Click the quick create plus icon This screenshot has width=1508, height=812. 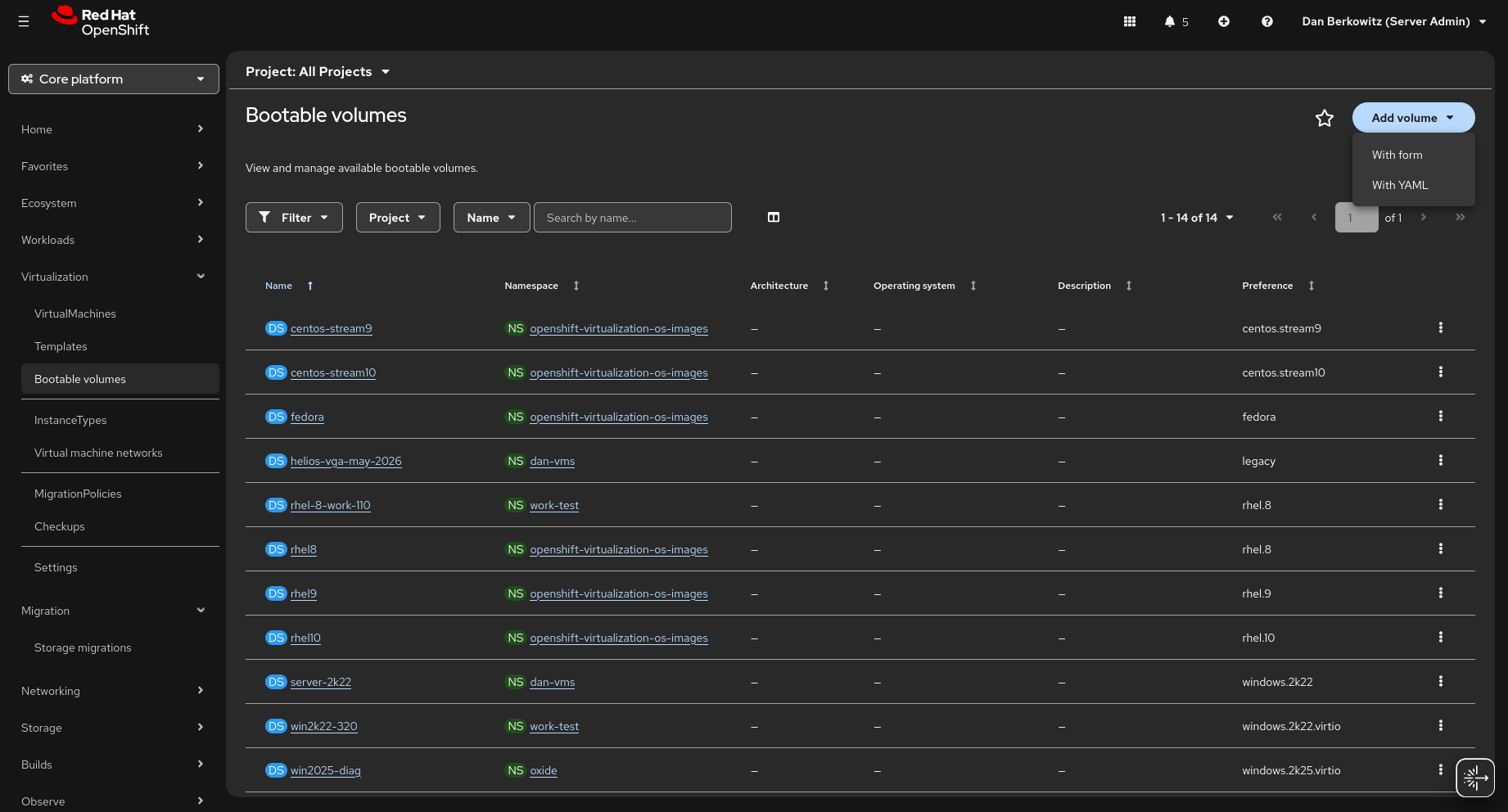pos(1224,21)
